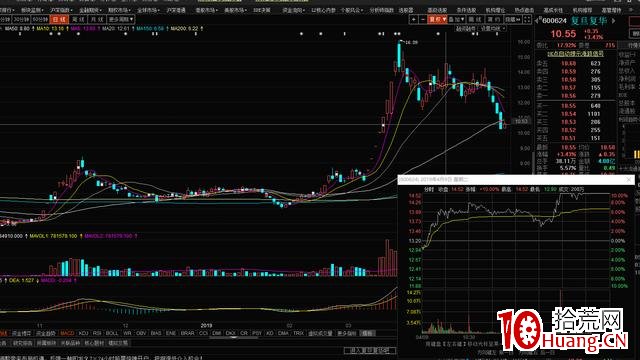
Task: Open the 资金趋势 indicator tab
Action: [46, 333]
